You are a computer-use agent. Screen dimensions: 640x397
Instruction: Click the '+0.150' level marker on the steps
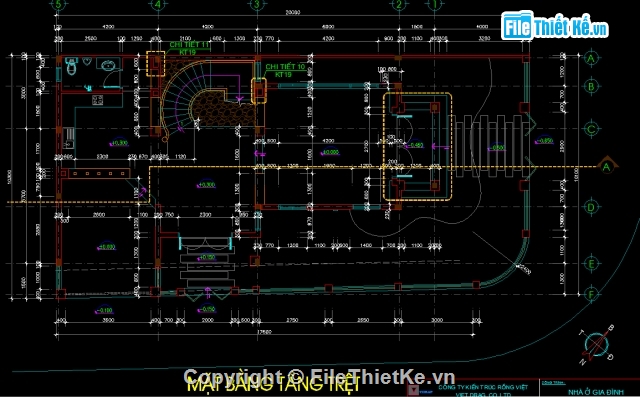pos(206,257)
